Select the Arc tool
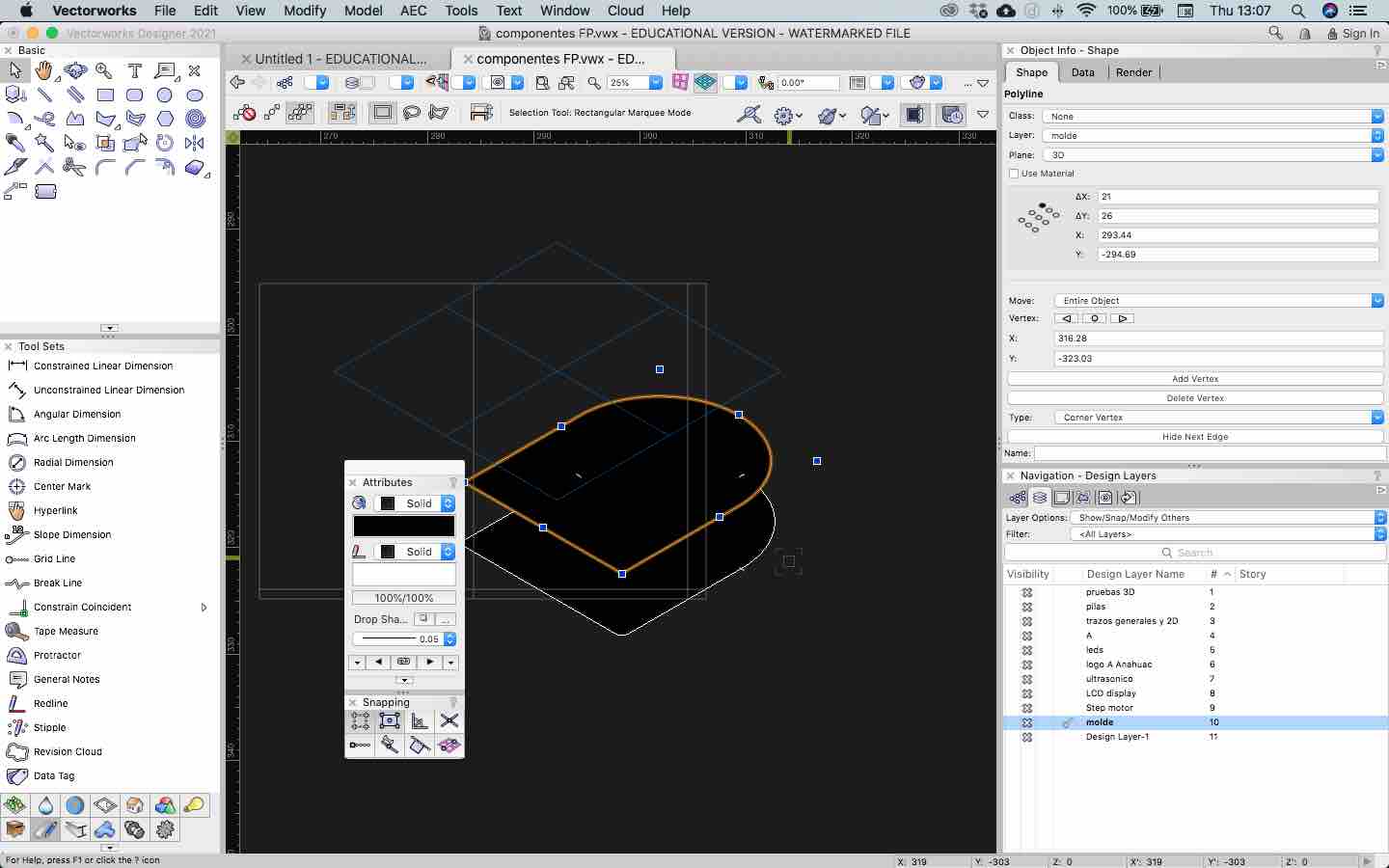The height and width of the screenshot is (868, 1389). [x=15, y=119]
